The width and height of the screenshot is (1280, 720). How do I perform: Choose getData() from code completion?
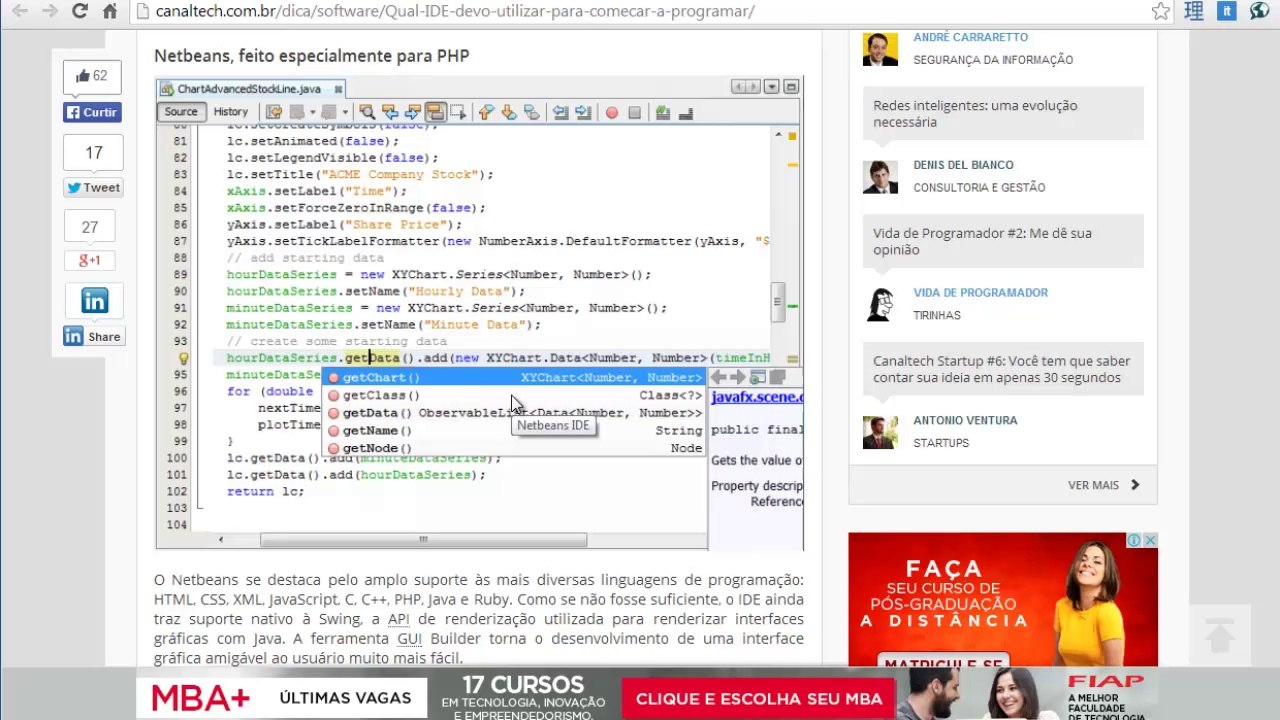[x=514, y=413]
